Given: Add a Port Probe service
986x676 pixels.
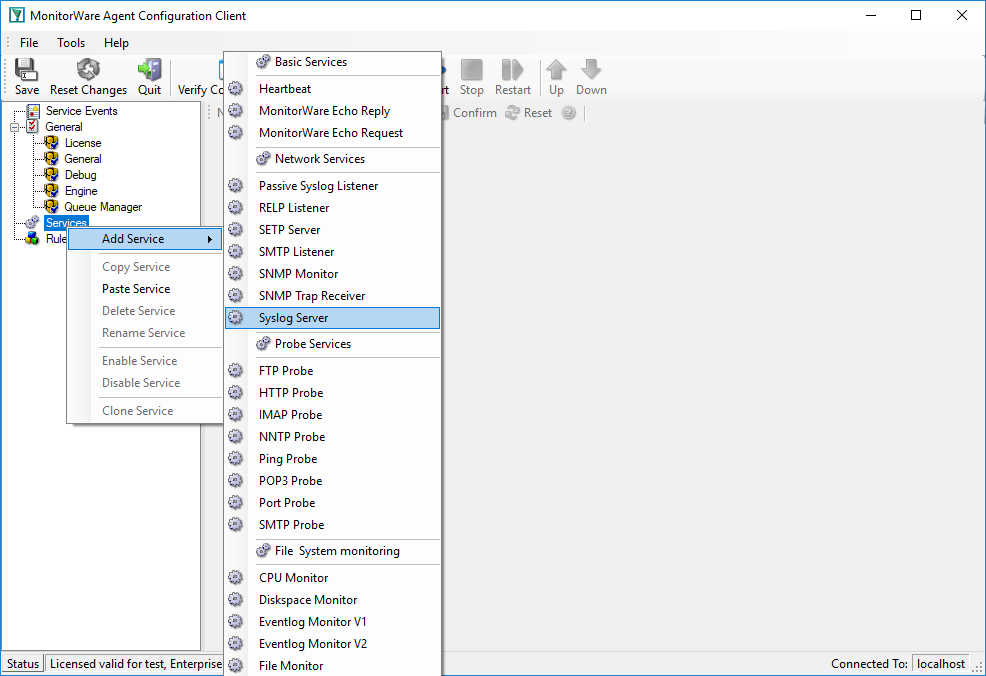Looking at the screenshot, I should [x=333, y=502].
